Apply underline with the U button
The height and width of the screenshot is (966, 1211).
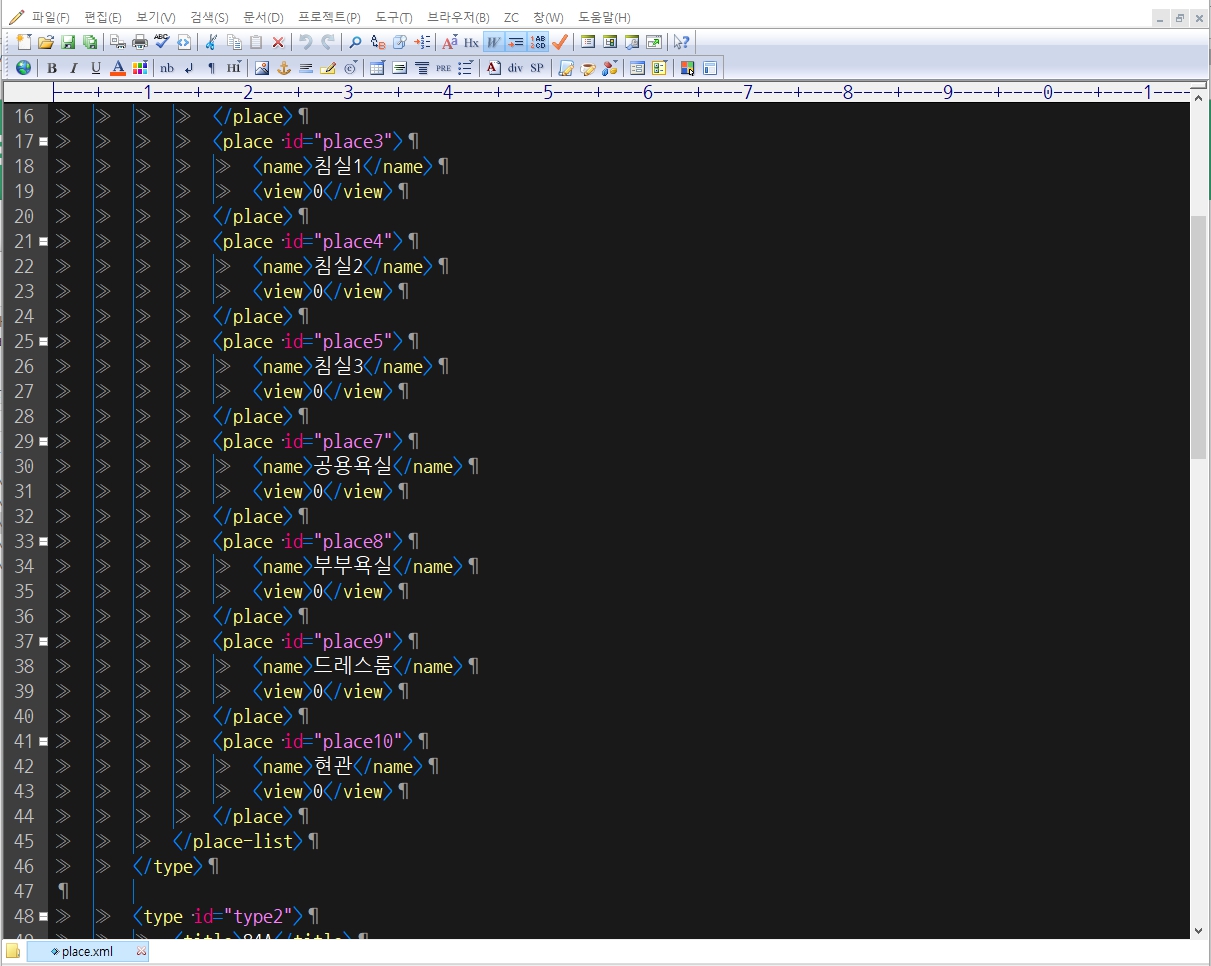pyautogui.click(x=96, y=68)
